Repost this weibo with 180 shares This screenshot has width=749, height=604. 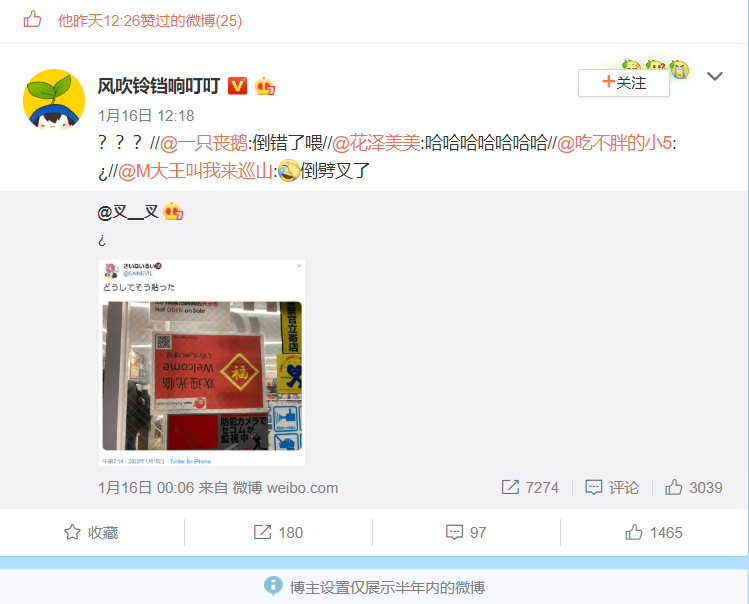click(278, 532)
